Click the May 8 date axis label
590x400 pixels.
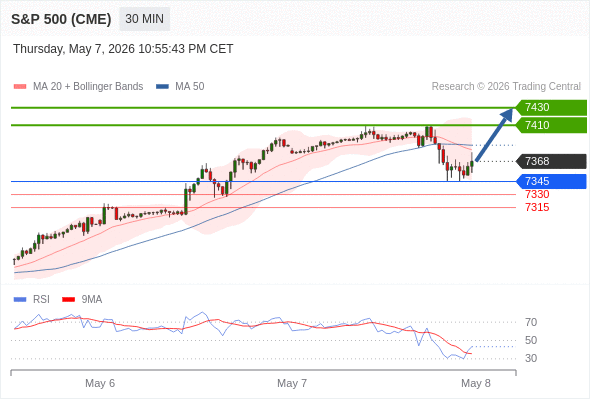[476, 383]
